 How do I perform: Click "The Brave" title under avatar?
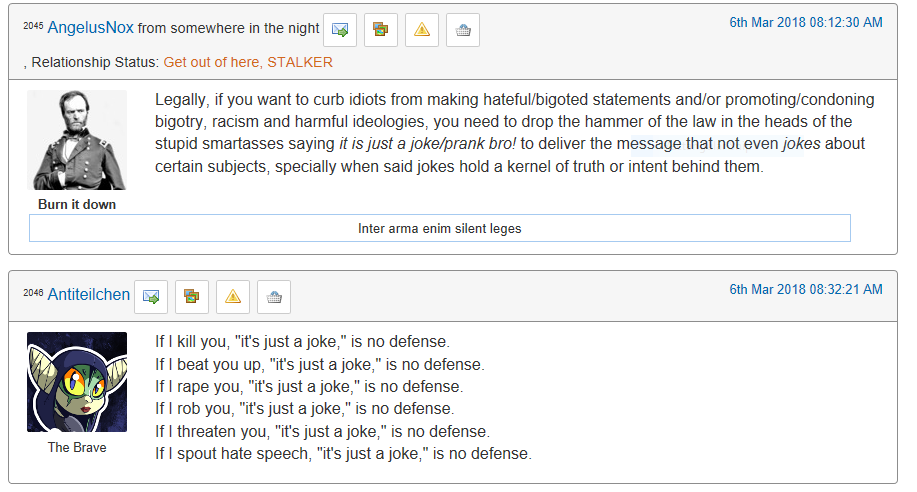77,448
